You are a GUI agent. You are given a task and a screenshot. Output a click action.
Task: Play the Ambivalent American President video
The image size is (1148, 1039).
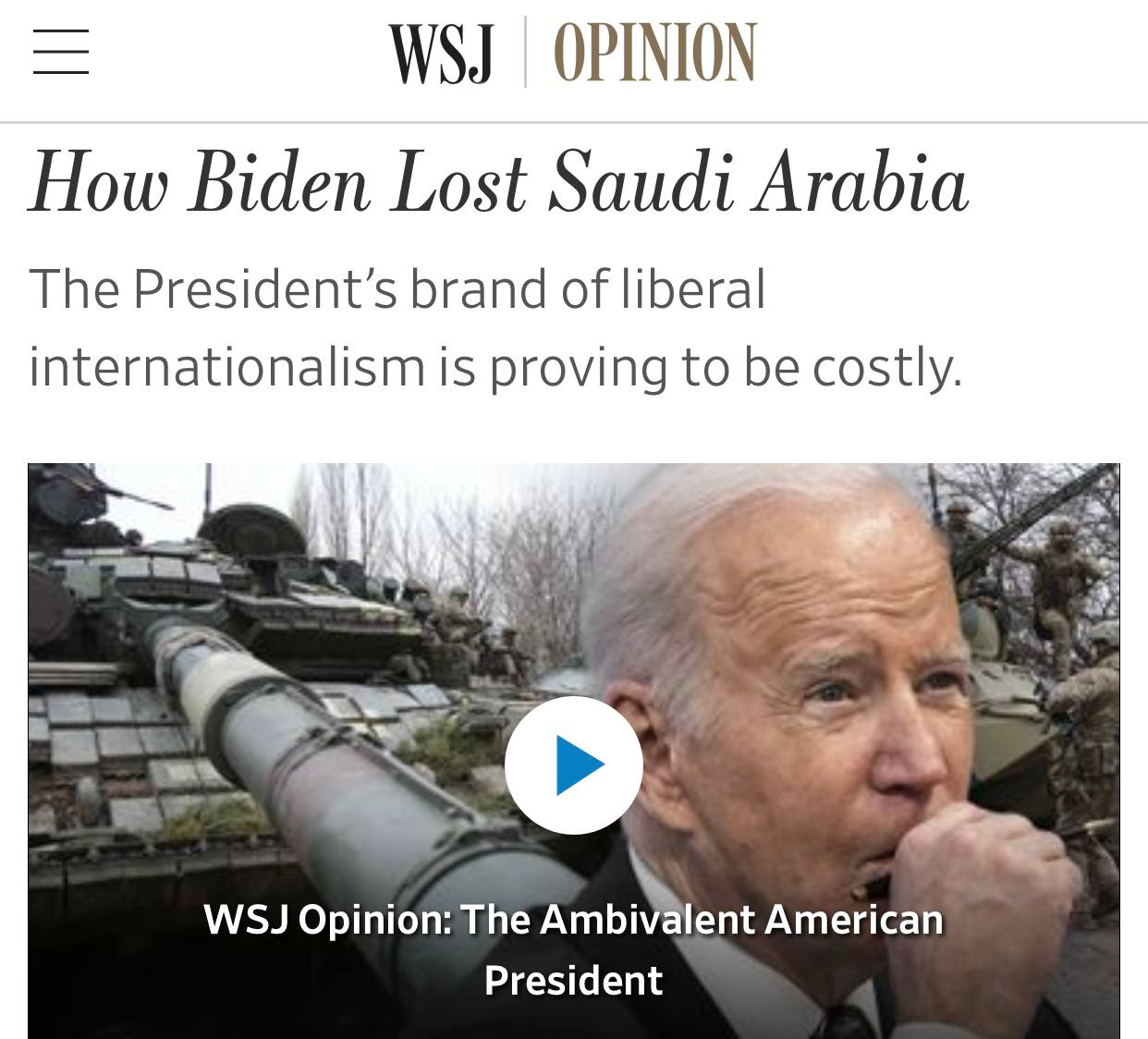coord(573,764)
